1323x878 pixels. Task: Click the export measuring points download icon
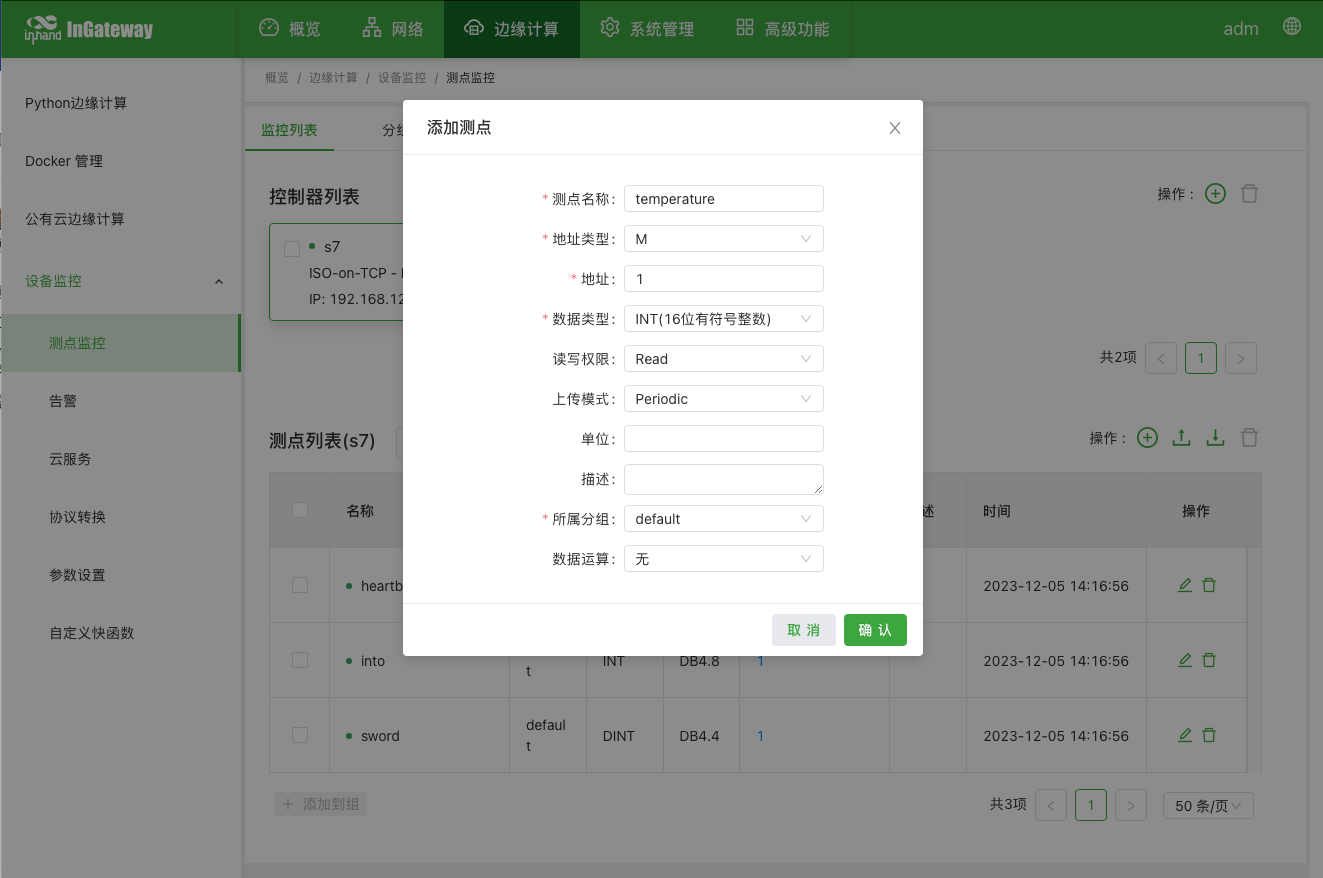[1215, 438]
